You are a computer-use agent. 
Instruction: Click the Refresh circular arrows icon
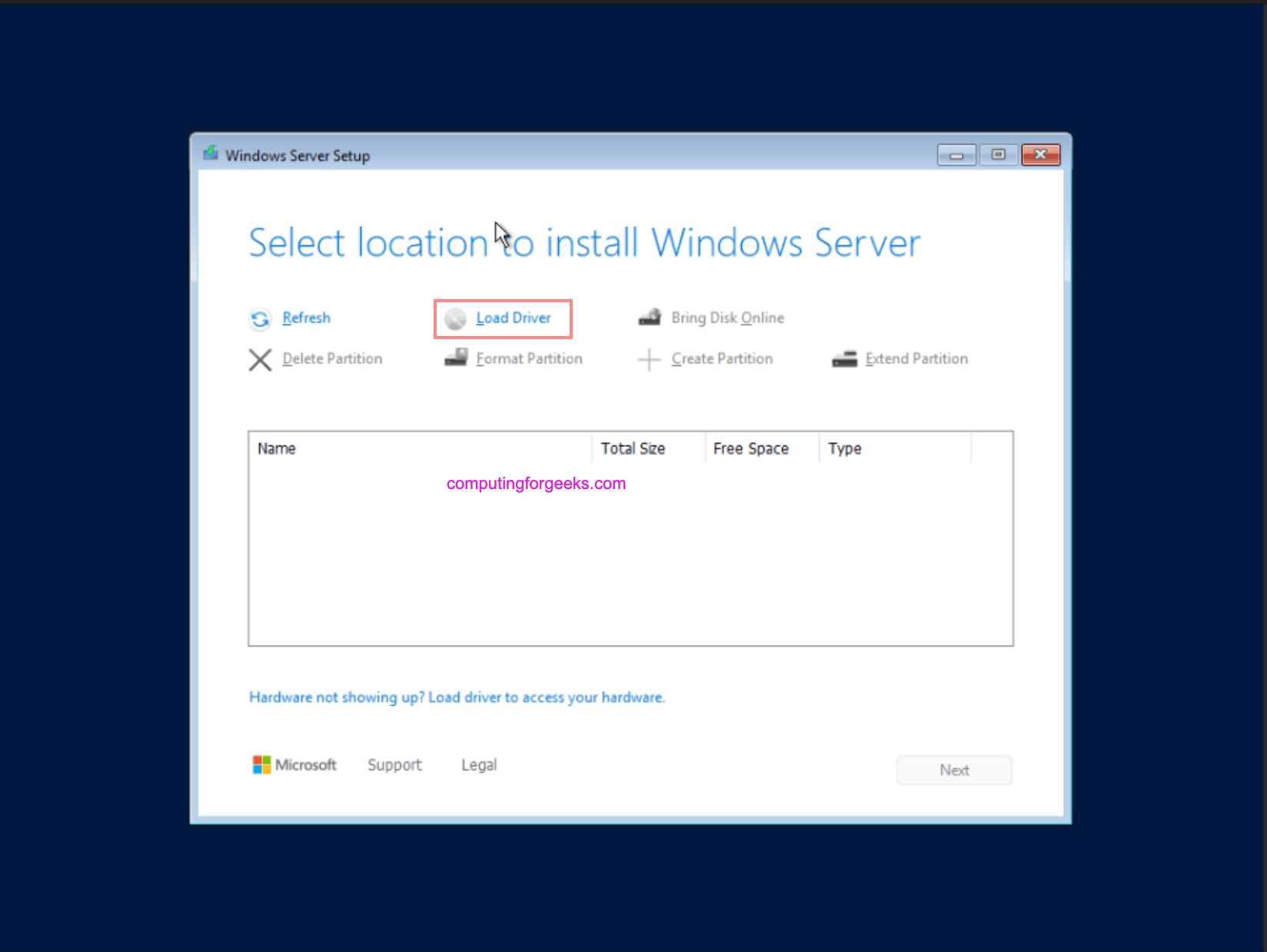point(260,318)
